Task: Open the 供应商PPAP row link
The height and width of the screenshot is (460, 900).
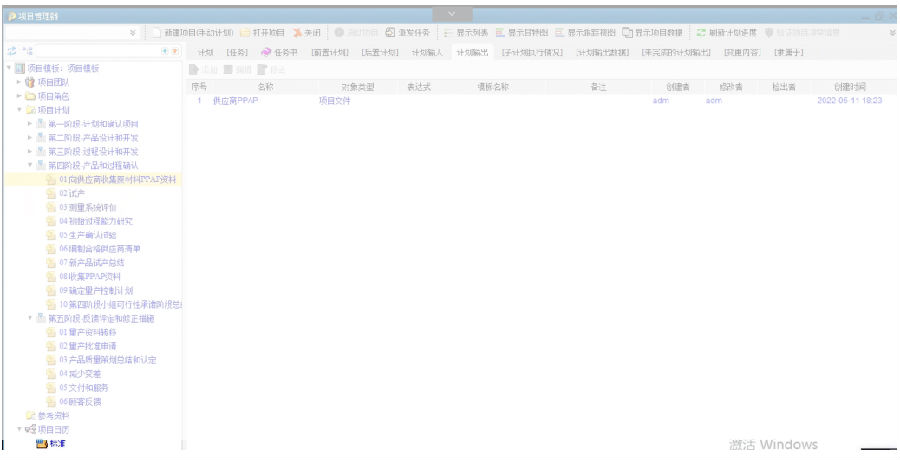Action: click(235, 101)
